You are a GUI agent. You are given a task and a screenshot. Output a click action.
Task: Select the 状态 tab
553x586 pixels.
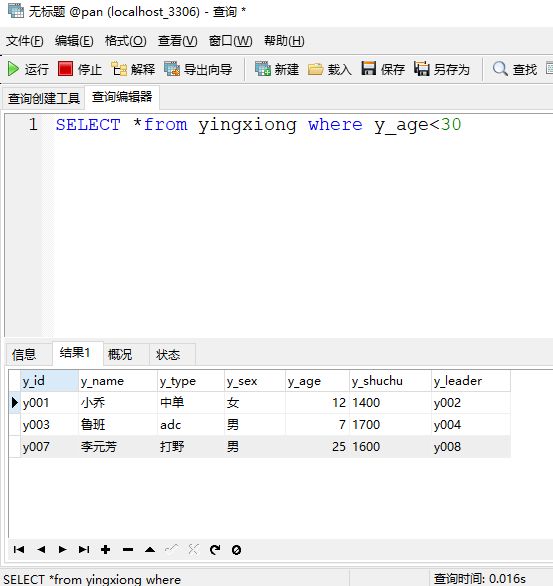tap(168, 354)
